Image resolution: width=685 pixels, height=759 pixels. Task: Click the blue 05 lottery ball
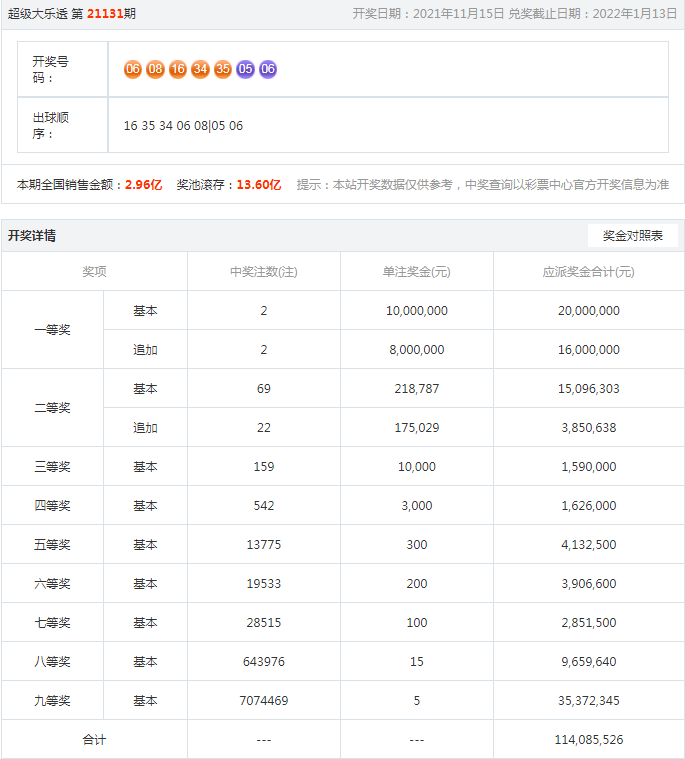(x=245, y=69)
